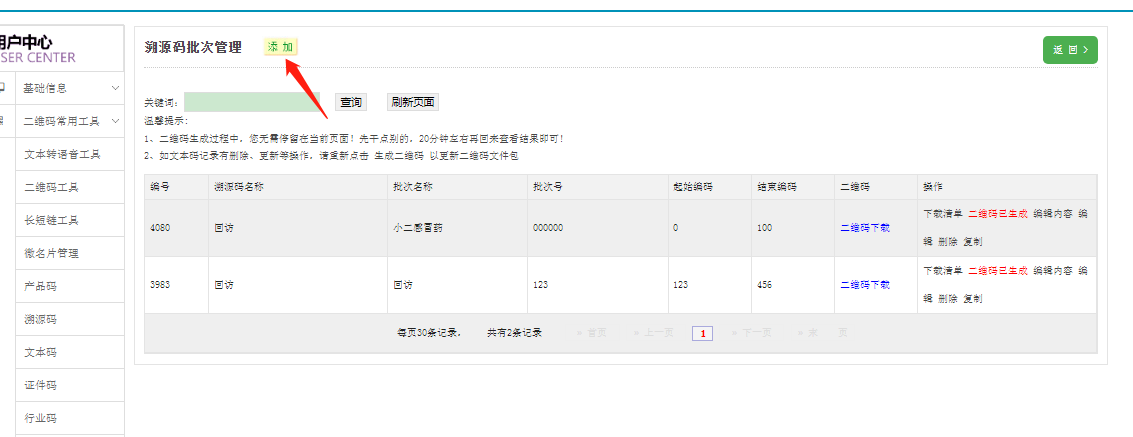Collapse the 二维码常用工具 sidebar section
This screenshot has height=437, width=1133.
click(x=70, y=121)
